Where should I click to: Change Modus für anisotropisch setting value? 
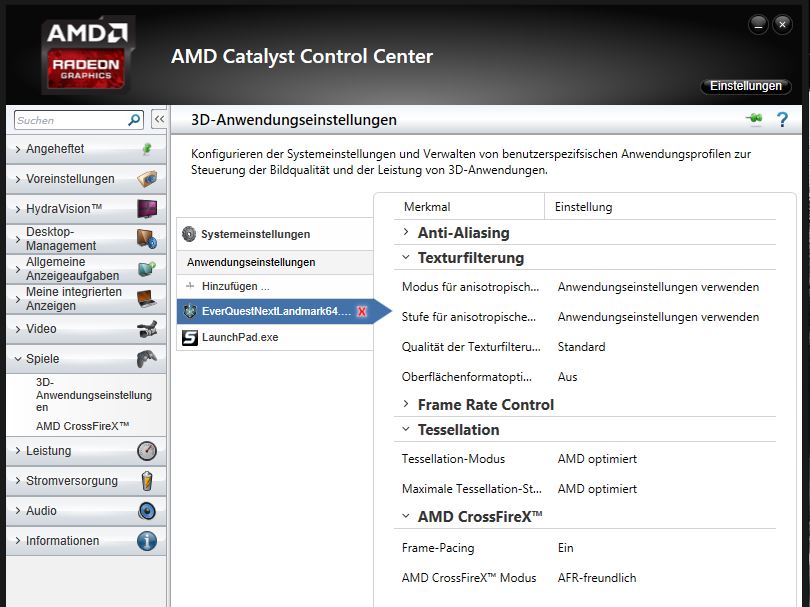(x=658, y=287)
